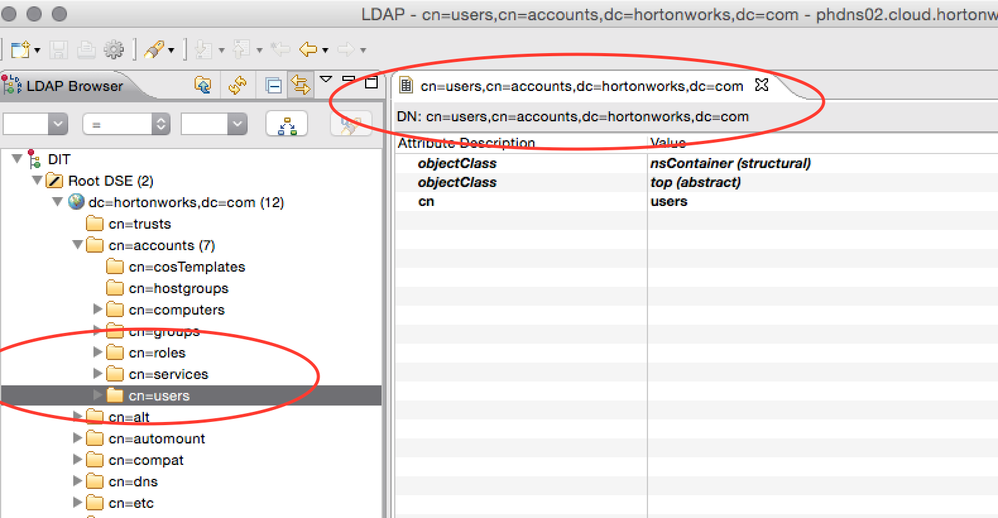Viewport: 998px width, 518px height.
Task: Click the Next Annotation toolbar icon
Action: click(x=204, y=50)
